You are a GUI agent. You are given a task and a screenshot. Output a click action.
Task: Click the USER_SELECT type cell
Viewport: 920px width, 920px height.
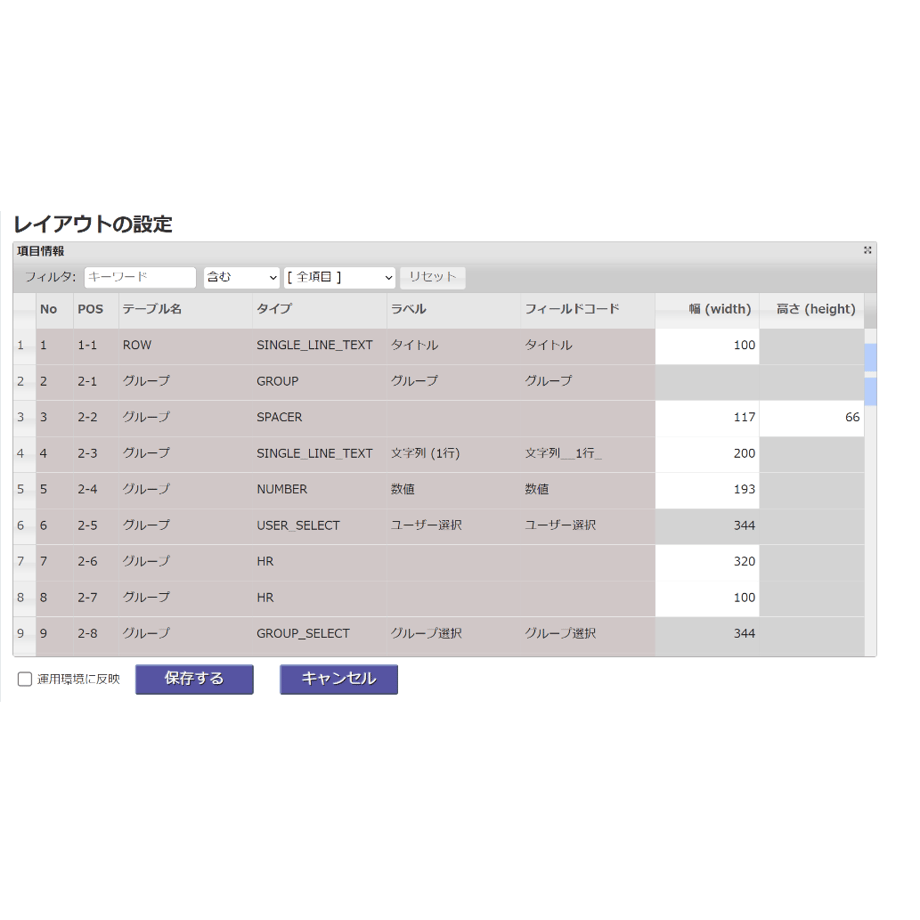tap(320, 526)
